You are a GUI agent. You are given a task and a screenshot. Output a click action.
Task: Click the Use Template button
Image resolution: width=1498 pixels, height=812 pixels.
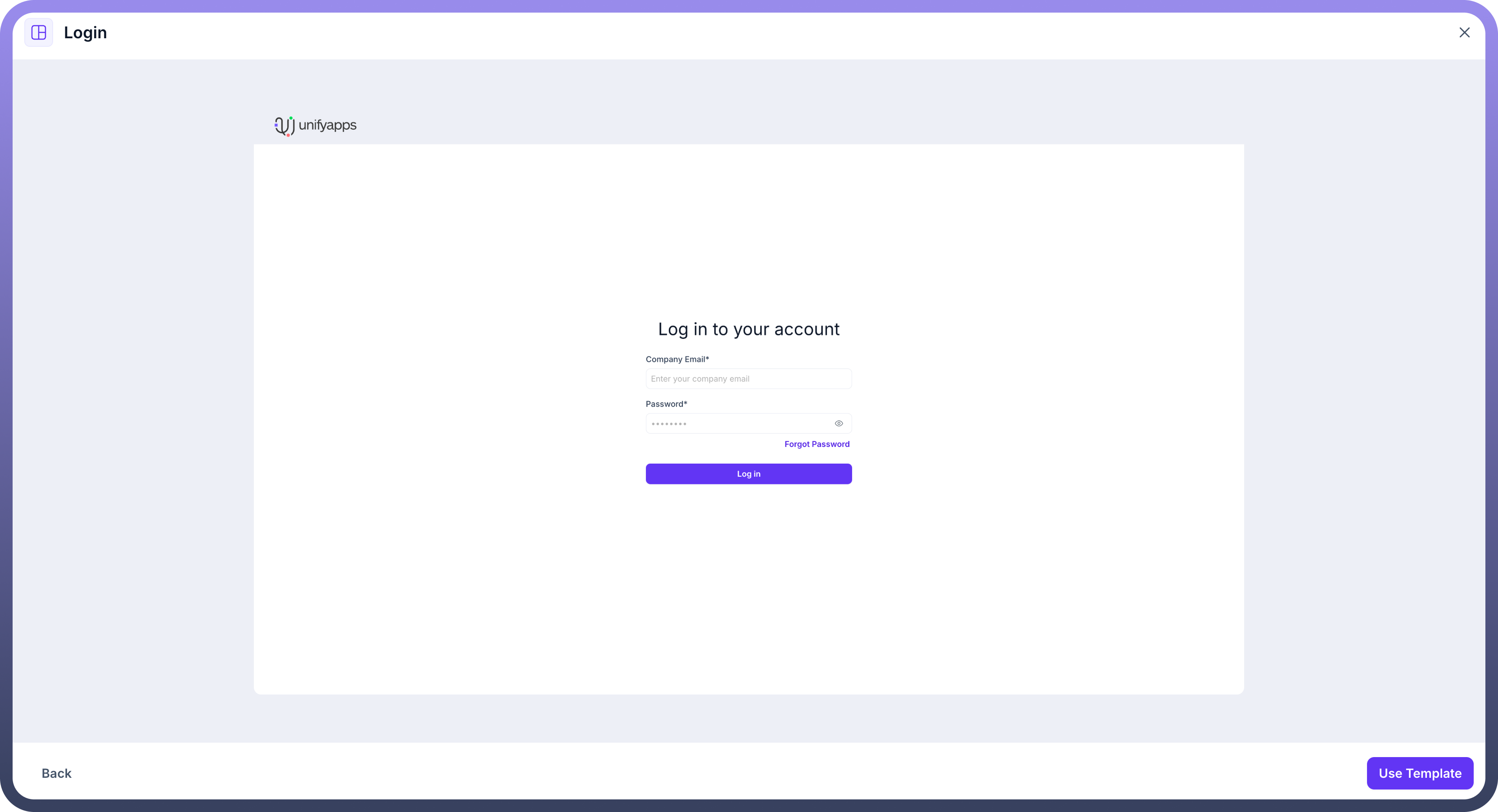click(x=1420, y=773)
